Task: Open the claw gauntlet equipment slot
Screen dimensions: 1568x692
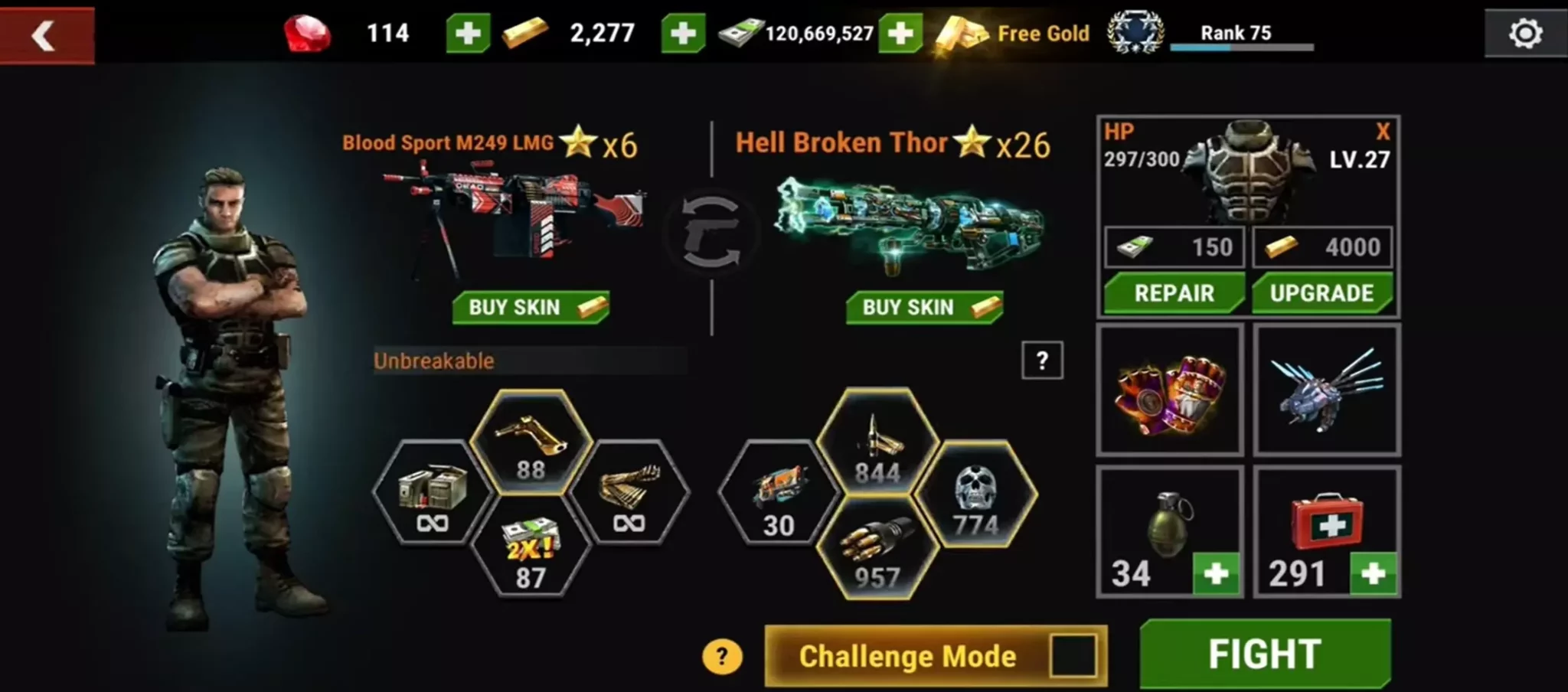Action: coord(1327,390)
